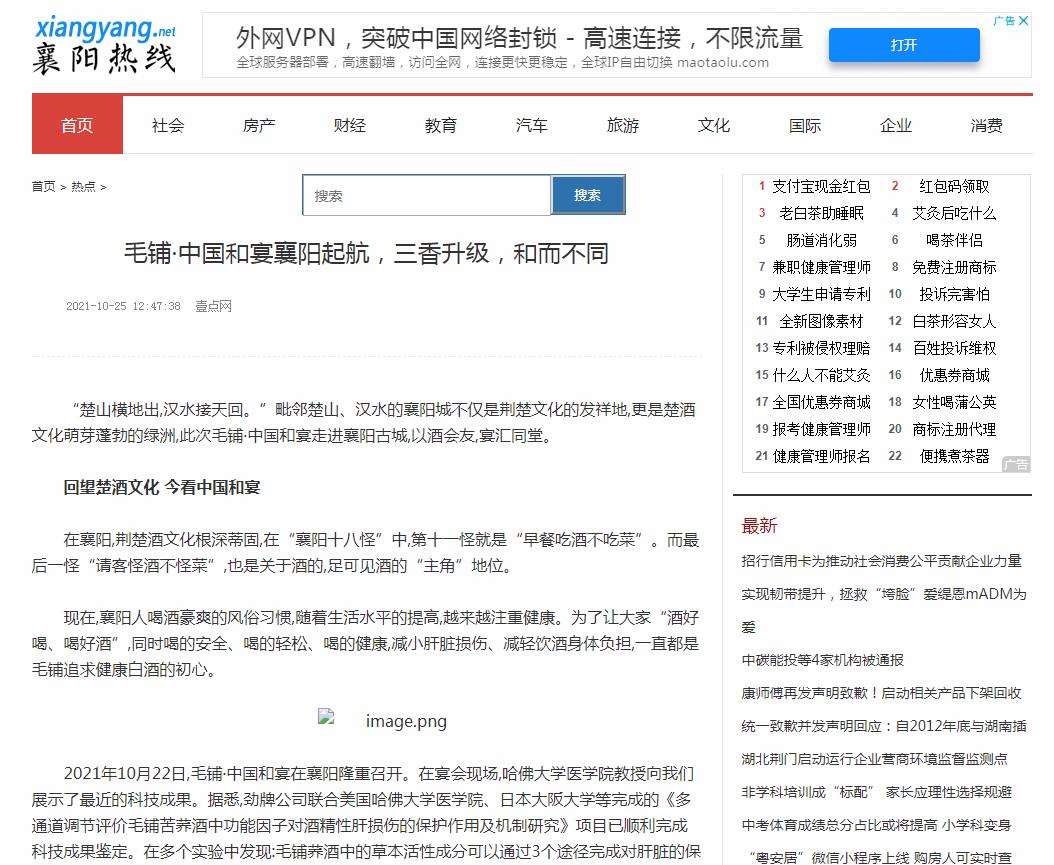Open ad link 女性喝蒲公英
This screenshot has width=1054, height=865.
955,402
